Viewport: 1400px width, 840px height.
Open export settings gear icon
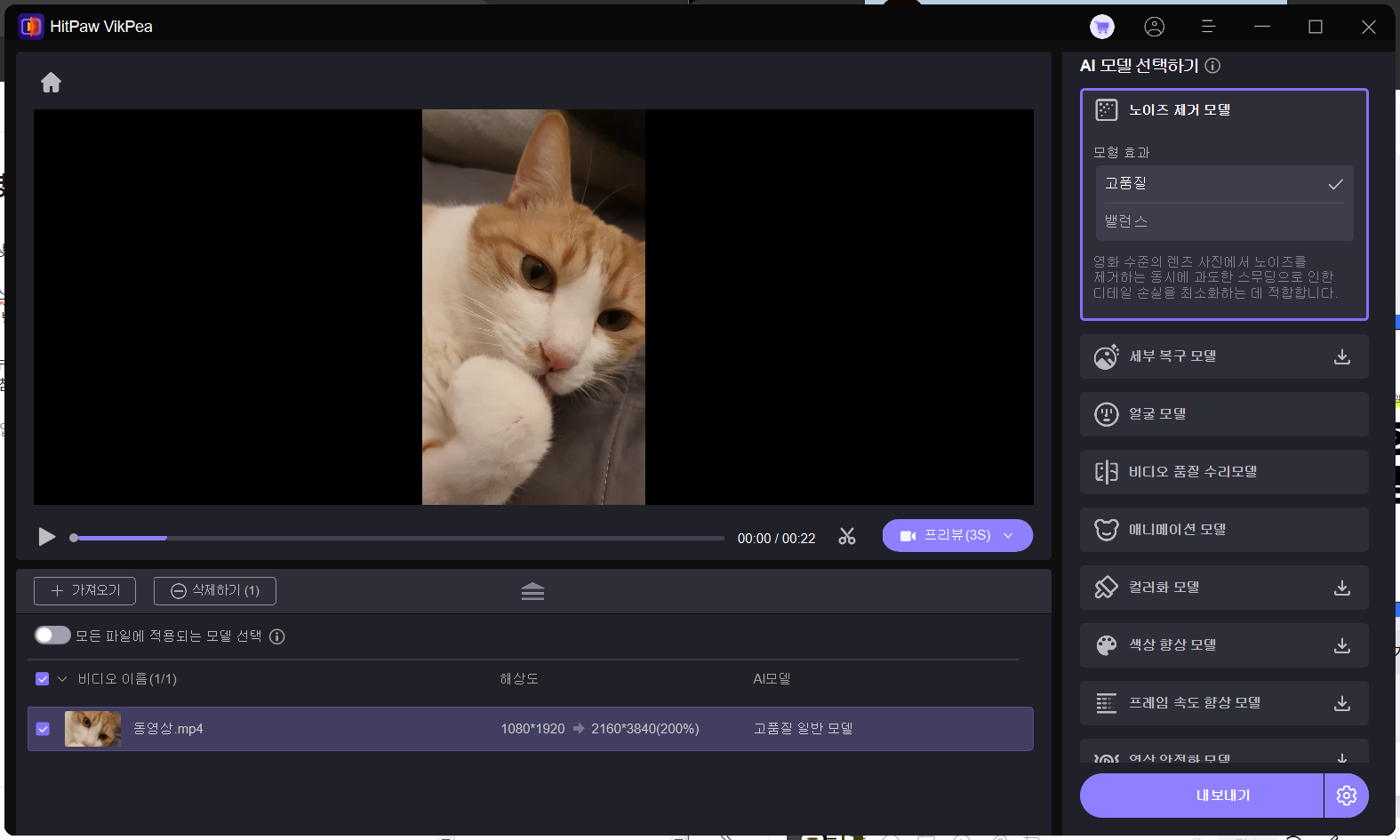coord(1346,796)
